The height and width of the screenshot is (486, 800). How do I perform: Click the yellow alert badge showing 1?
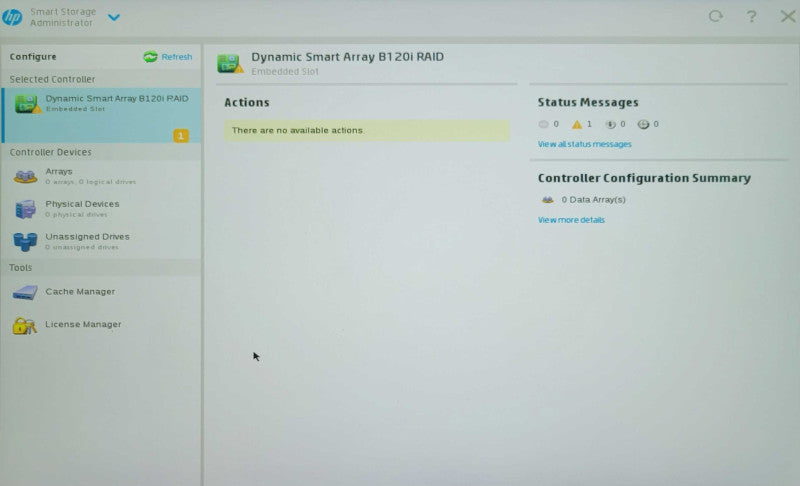coord(181,136)
